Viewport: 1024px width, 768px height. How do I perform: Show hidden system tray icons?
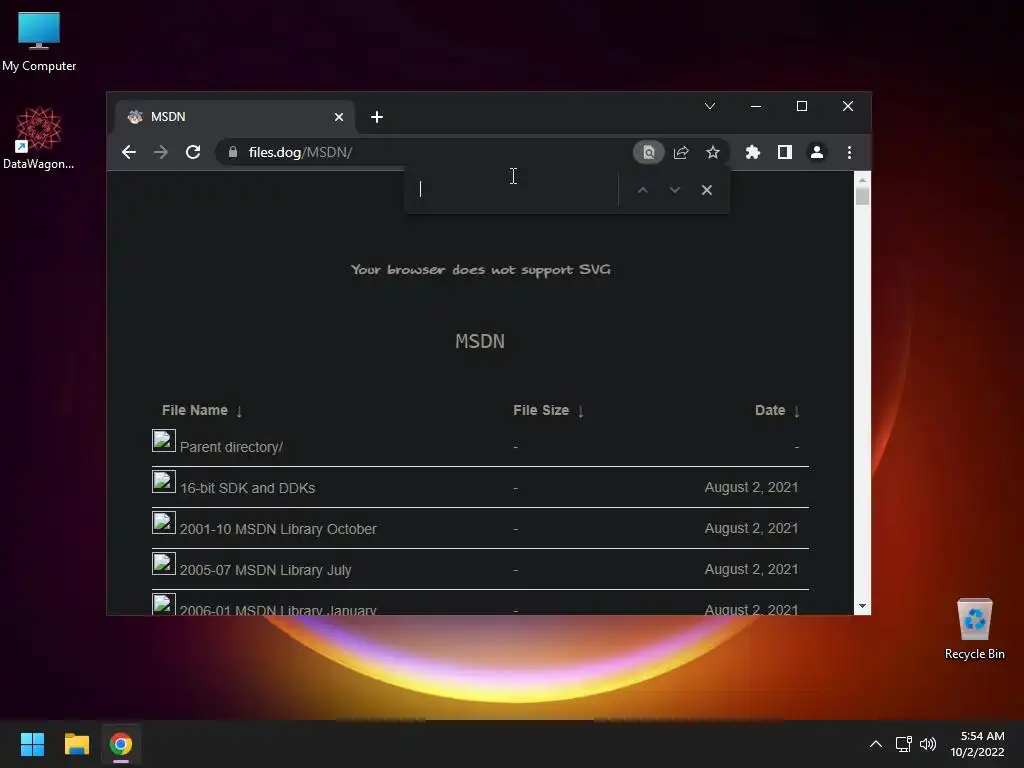(x=876, y=744)
